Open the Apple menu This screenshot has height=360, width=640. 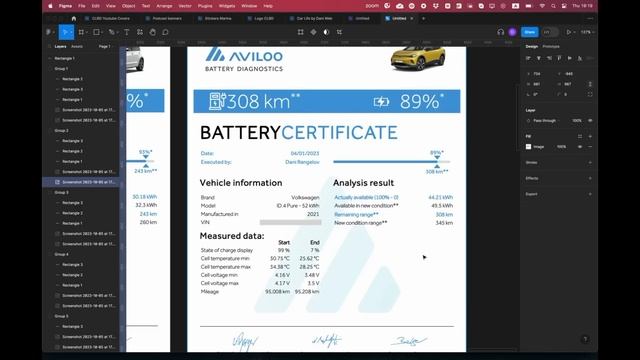tap(50, 6)
